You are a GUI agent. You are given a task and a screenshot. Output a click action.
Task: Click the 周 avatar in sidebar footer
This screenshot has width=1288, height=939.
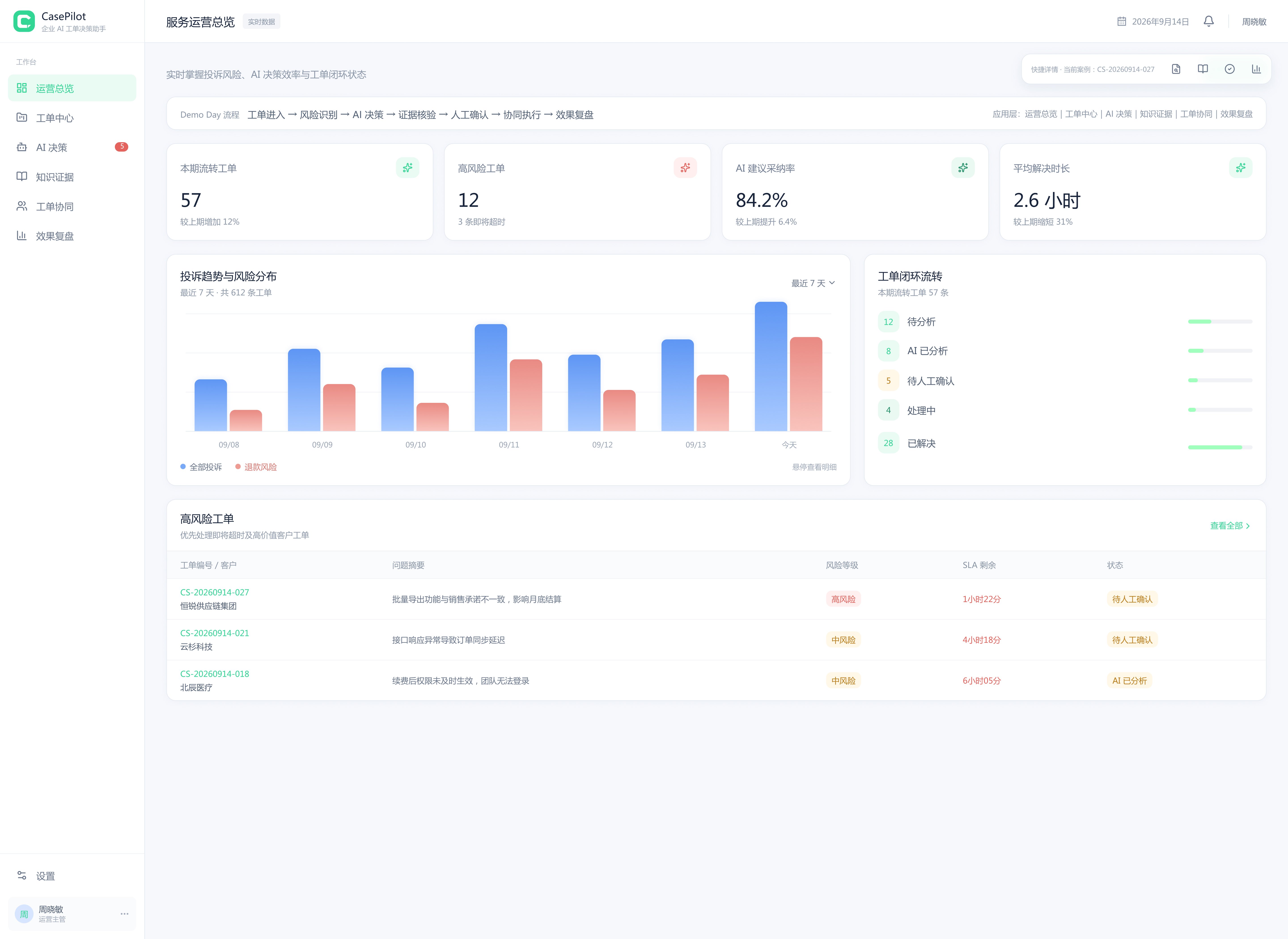pos(24,914)
